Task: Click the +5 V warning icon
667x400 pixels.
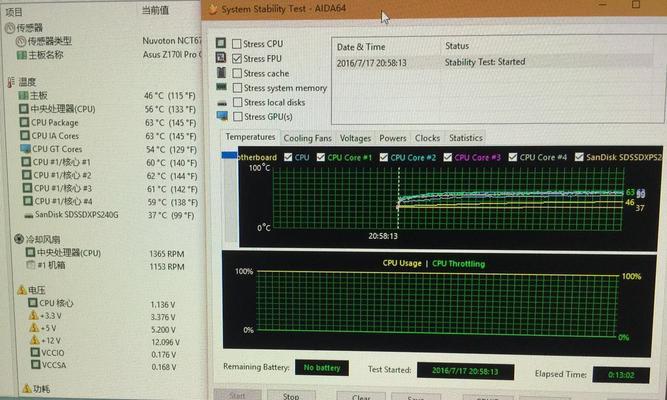Action: click(x=34, y=328)
